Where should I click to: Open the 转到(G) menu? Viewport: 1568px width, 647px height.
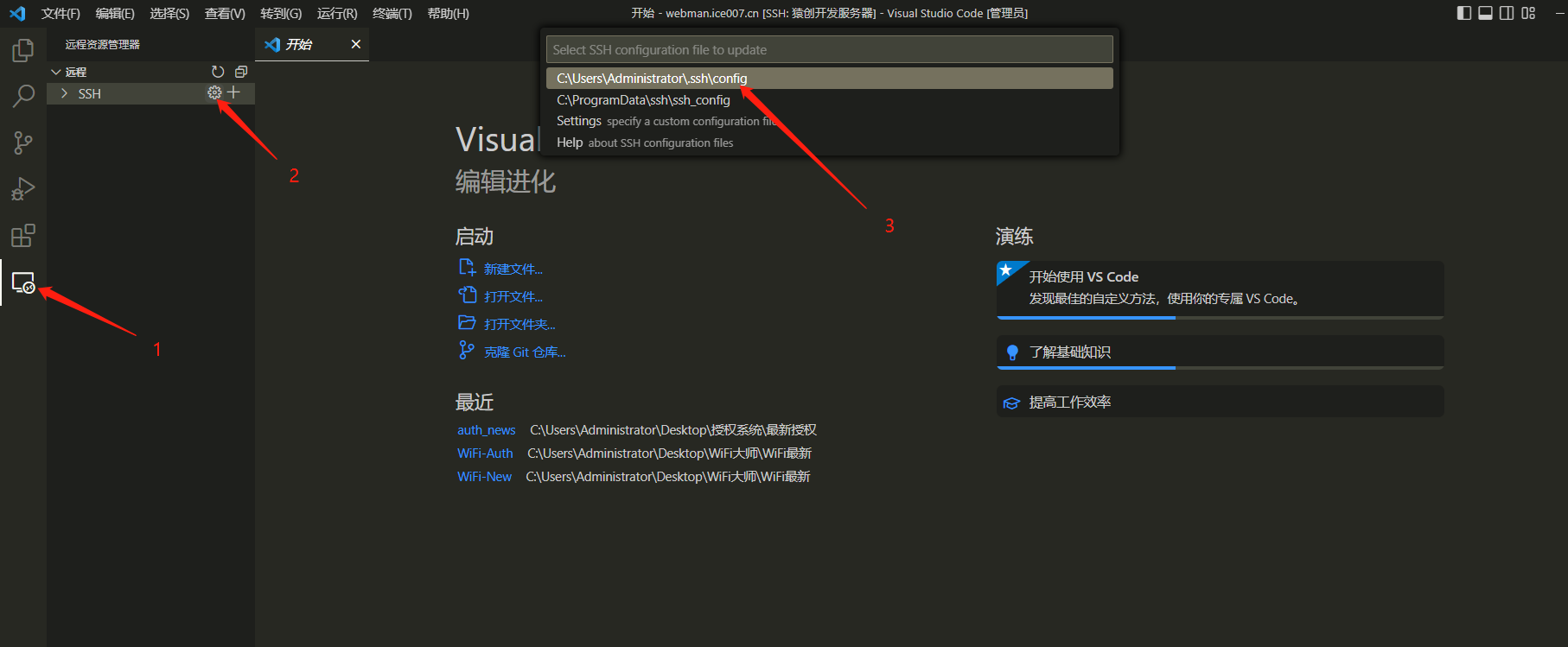pos(281,13)
